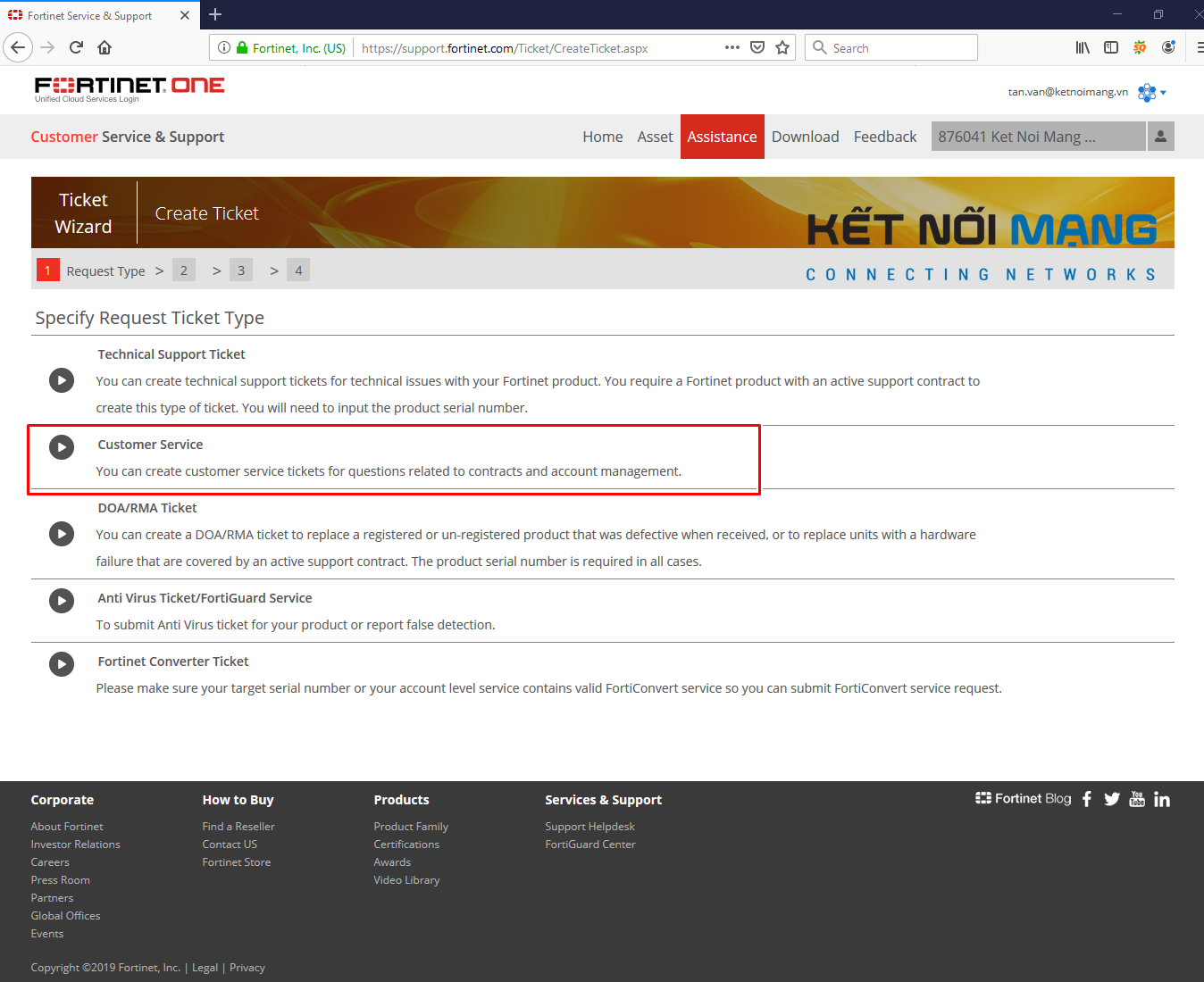Click wizard step 3 box

coord(241,270)
